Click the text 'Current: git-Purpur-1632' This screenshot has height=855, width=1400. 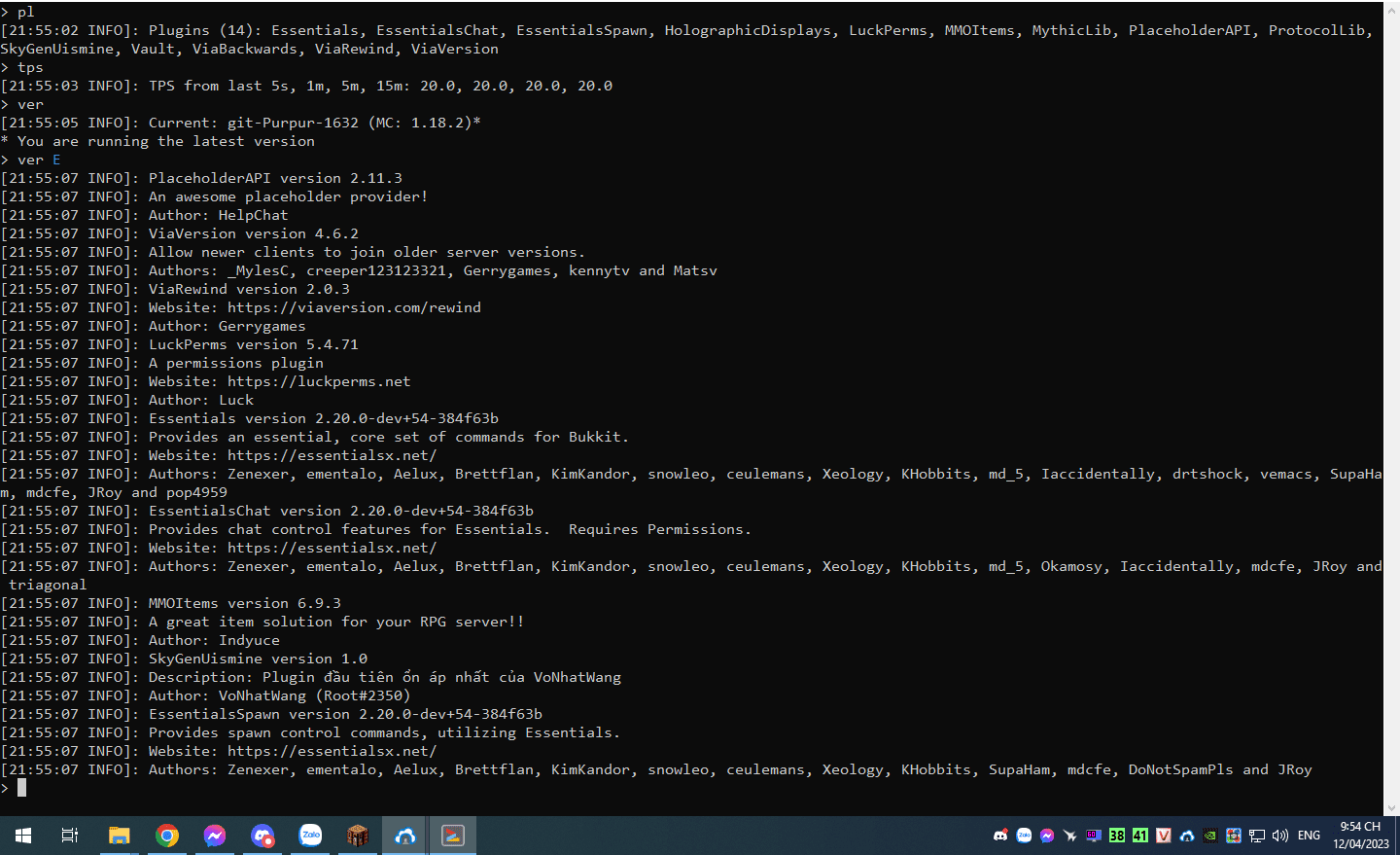pos(254,123)
